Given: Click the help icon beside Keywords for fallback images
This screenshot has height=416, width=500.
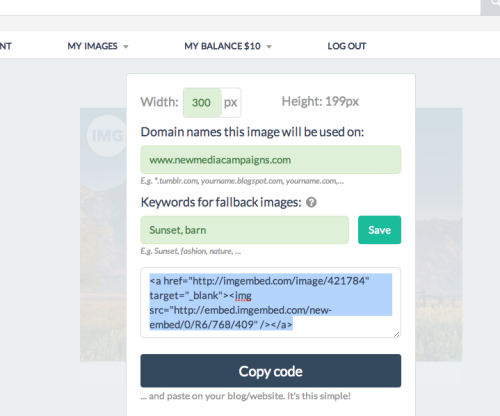Looking at the screenshot, I should click(x=311, y=202).
